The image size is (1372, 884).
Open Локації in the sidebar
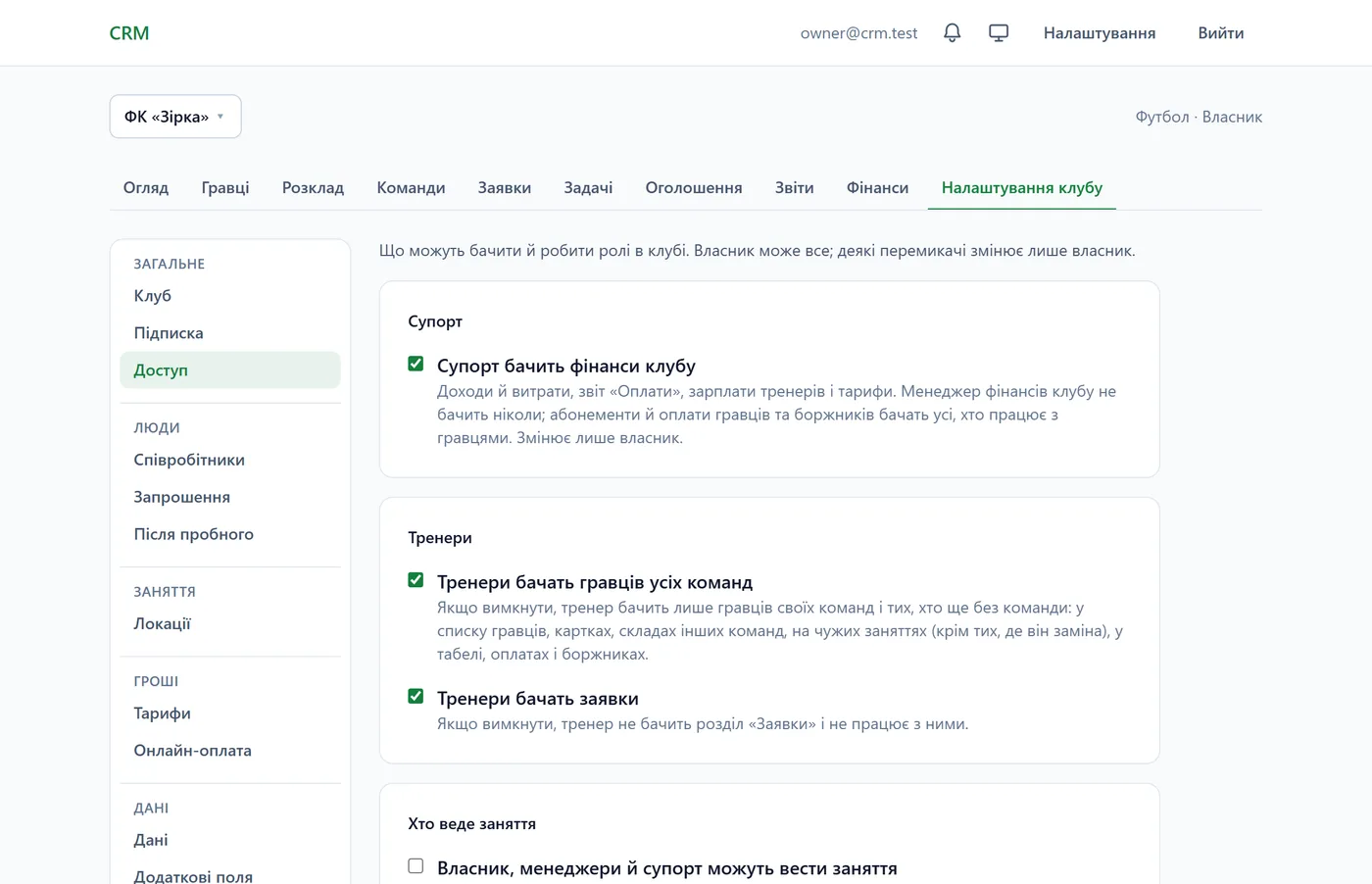pyautogui.click(x=230, y=623)
